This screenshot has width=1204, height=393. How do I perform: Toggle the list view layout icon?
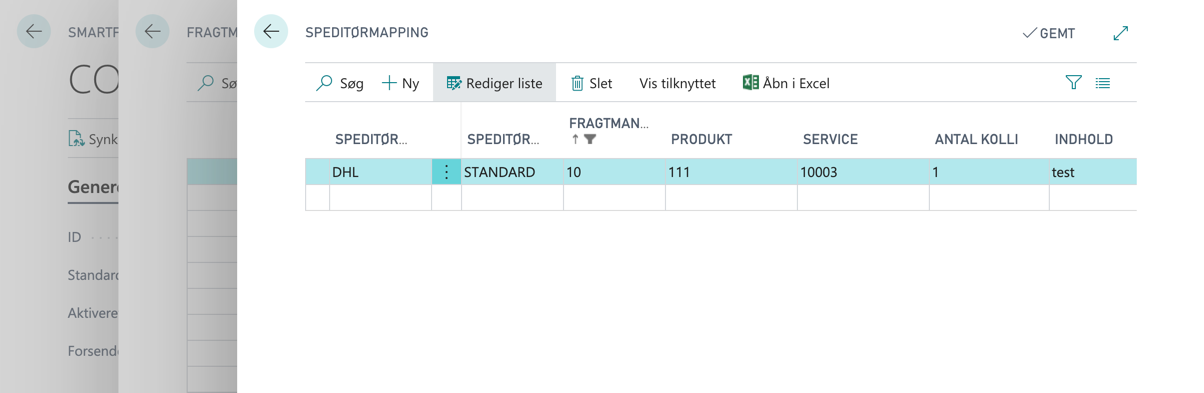[x=1103, y=83]
